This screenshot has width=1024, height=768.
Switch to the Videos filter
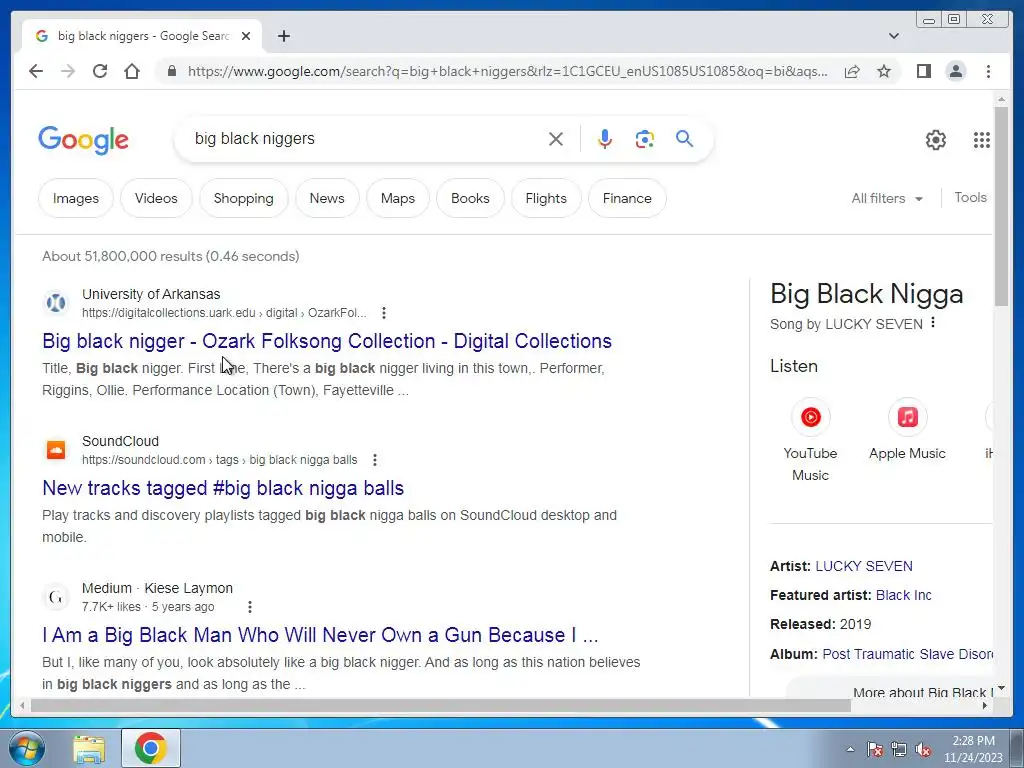click(x=156, y=199)
